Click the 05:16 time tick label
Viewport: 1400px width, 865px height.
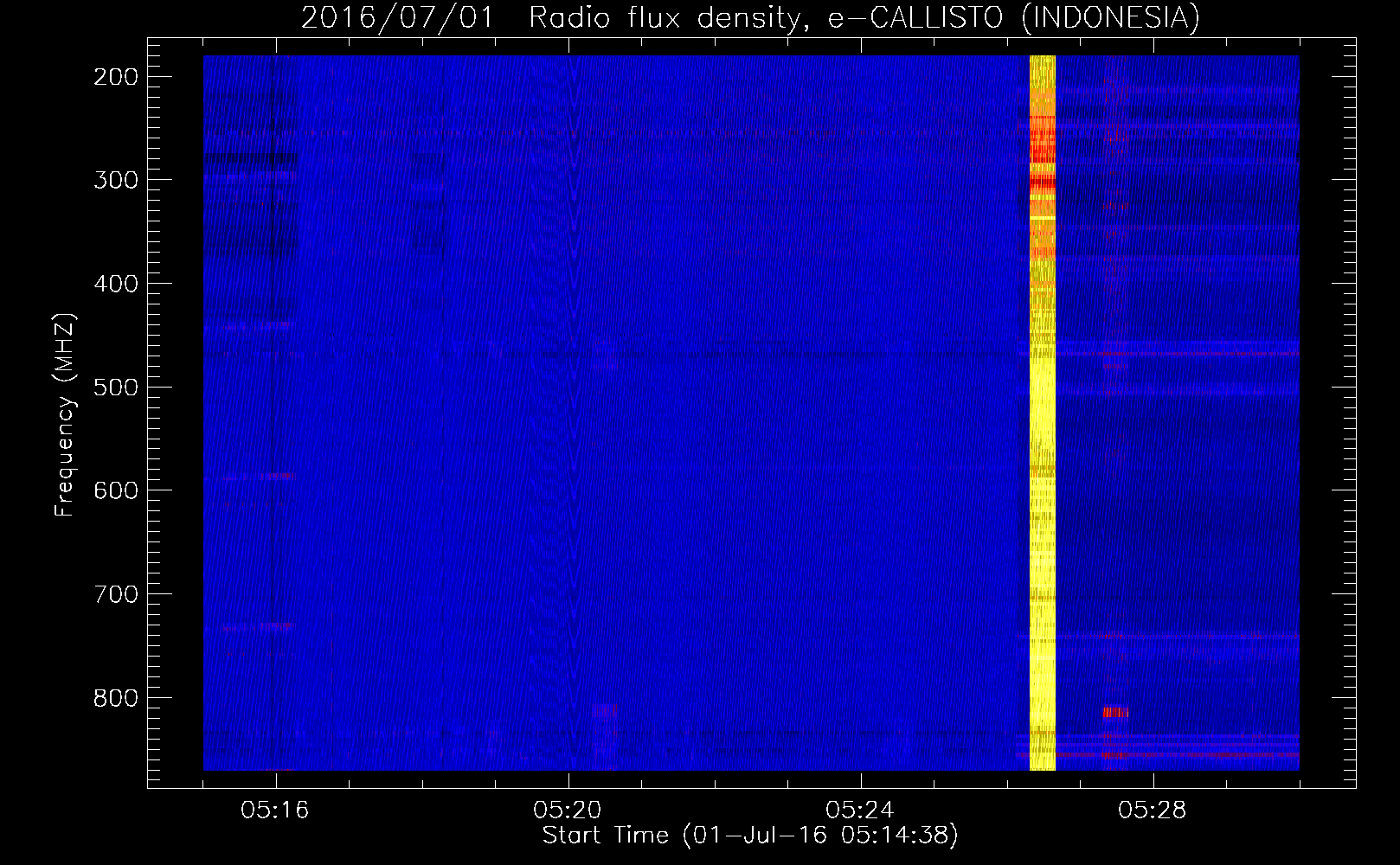276,811
